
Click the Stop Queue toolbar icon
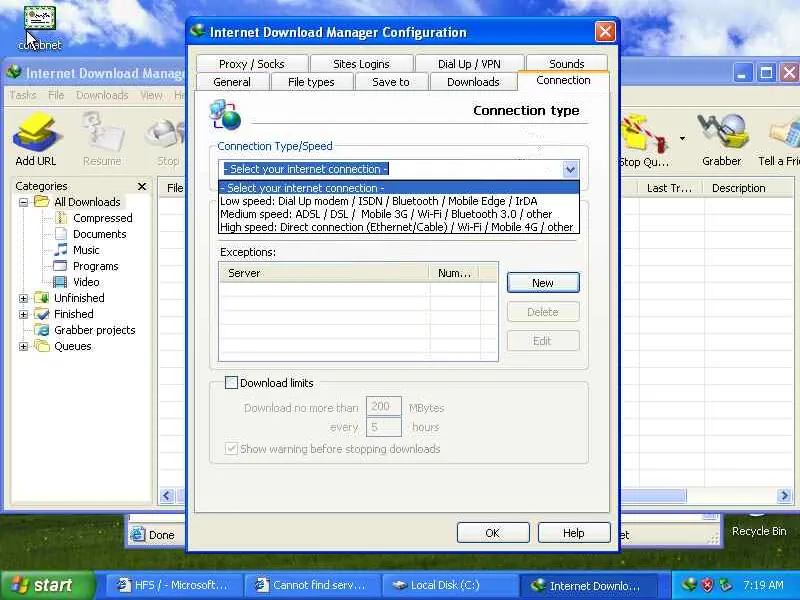pyautogui.click(x=644, y=134)
